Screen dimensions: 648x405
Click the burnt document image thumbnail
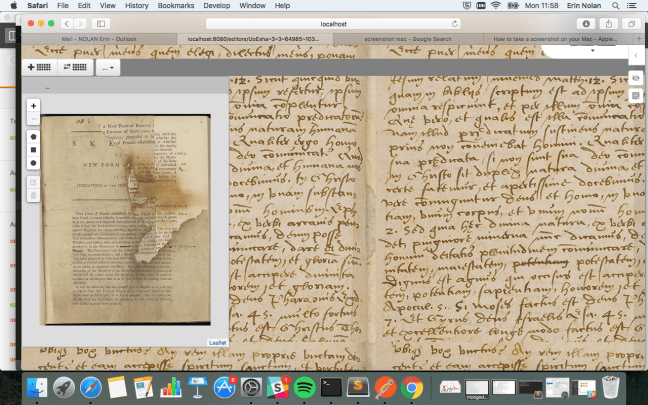(125, 219)
